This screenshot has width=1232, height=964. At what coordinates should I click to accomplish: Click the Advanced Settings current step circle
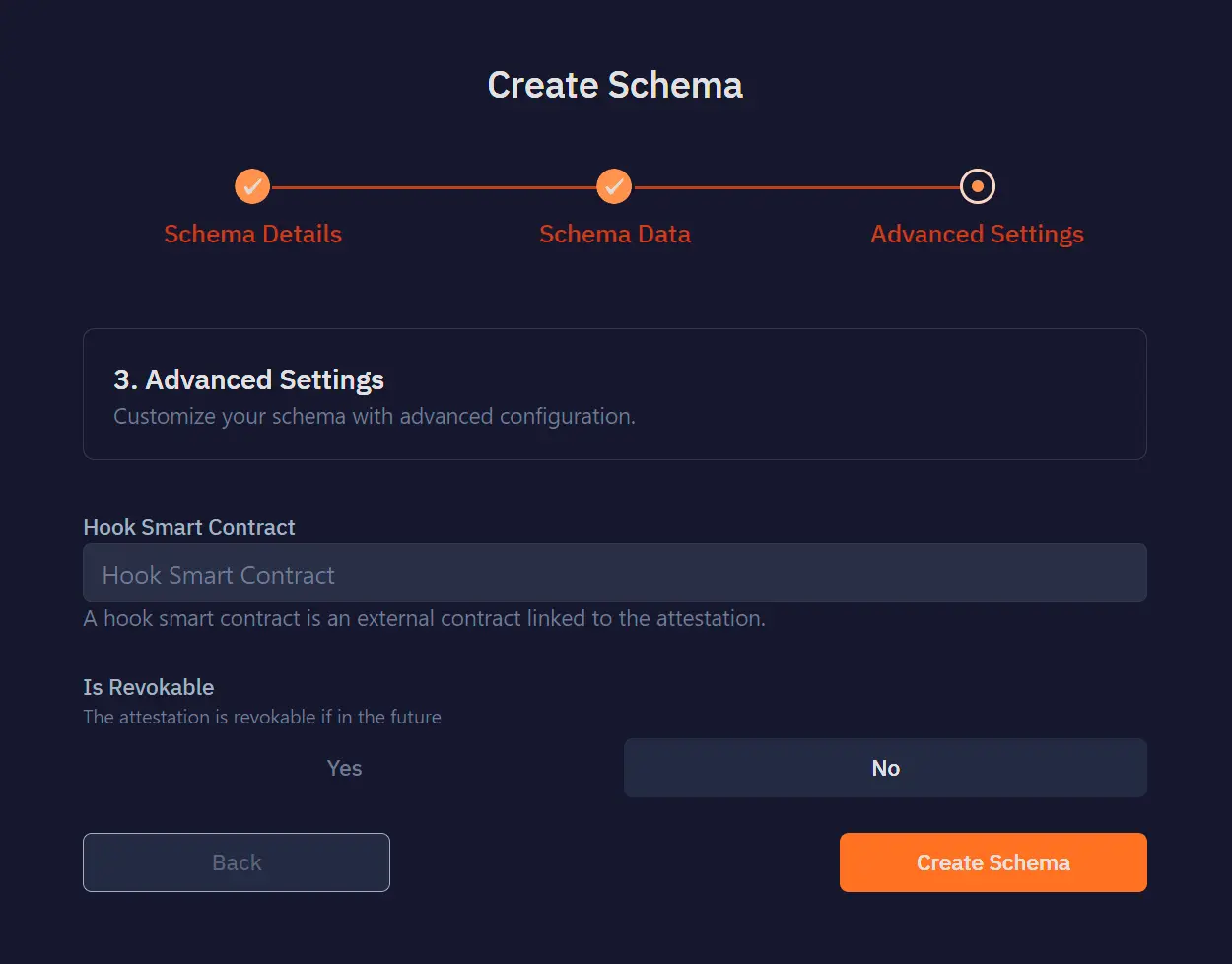click(x=977, y=186)
